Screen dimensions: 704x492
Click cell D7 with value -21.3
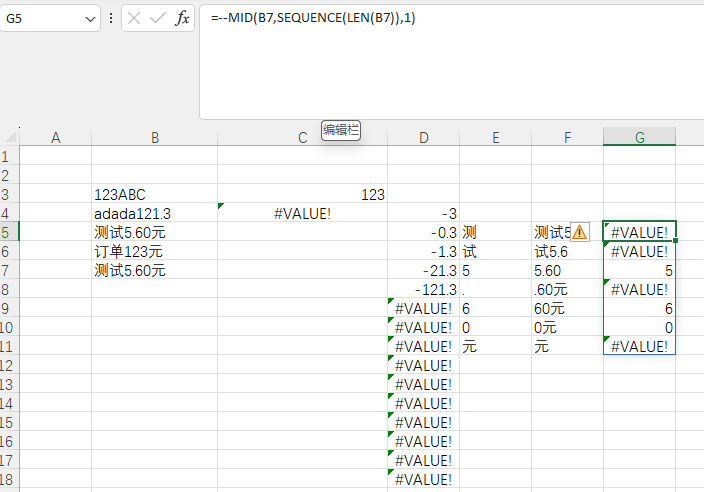tap(423, 270)
